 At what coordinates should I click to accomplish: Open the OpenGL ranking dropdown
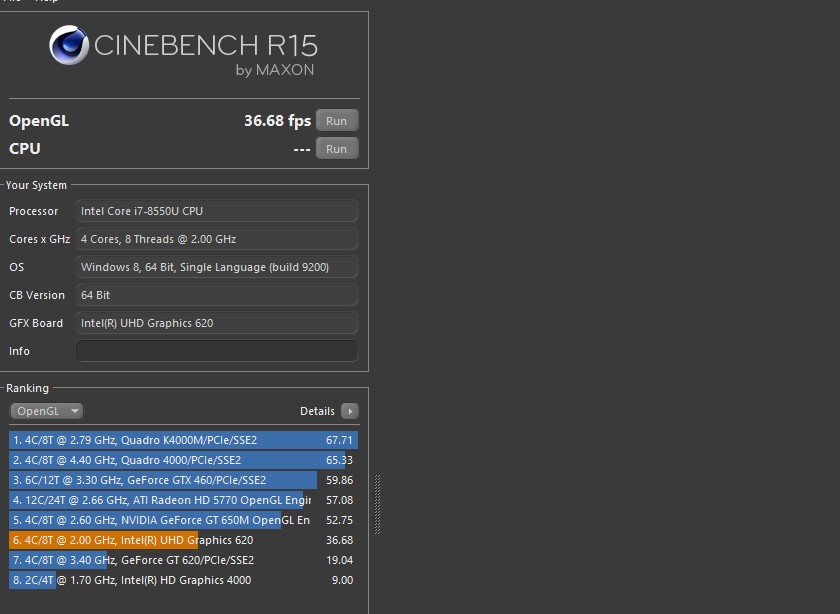coord(47,411)
